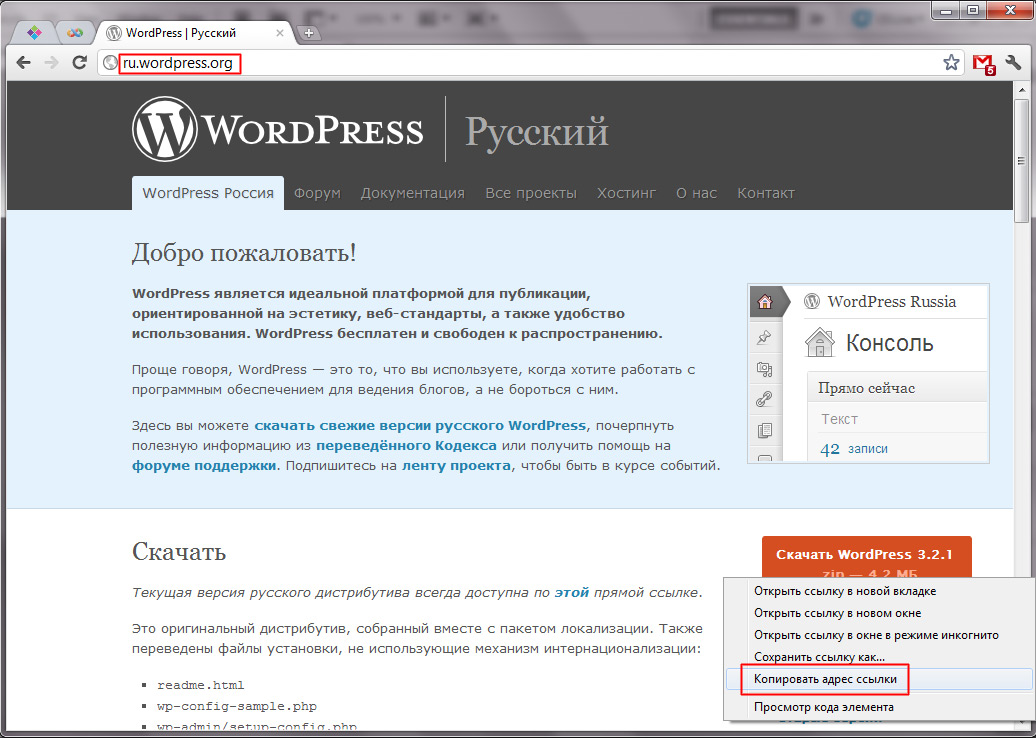Reload the current page
The height and width of the screenshot is (738, 1036).
[x=80, y=63]
